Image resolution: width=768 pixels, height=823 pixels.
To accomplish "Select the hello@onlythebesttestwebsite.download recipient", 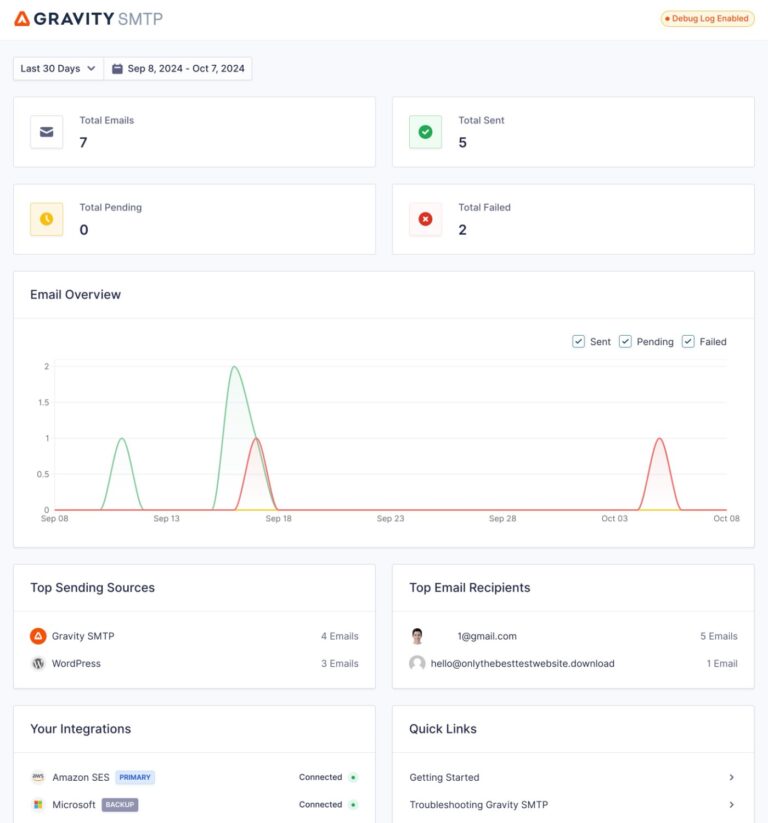I will [x=536, y=663].
